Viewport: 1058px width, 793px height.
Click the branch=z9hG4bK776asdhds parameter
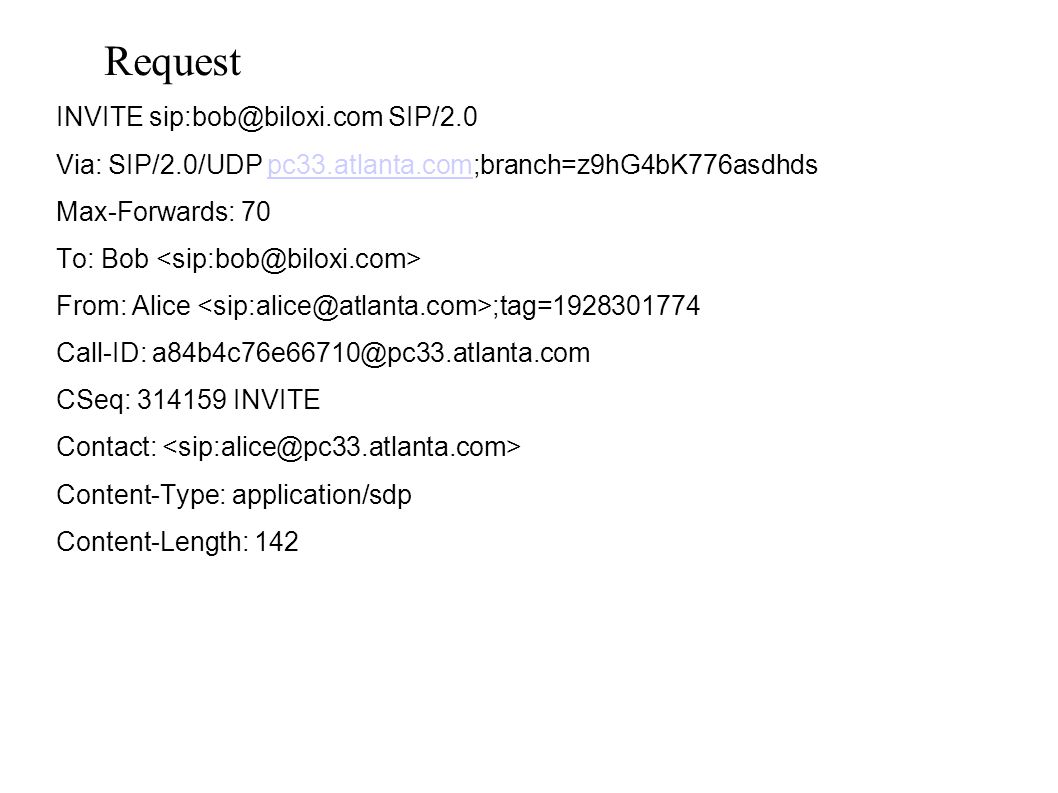[x=649, y=165]
